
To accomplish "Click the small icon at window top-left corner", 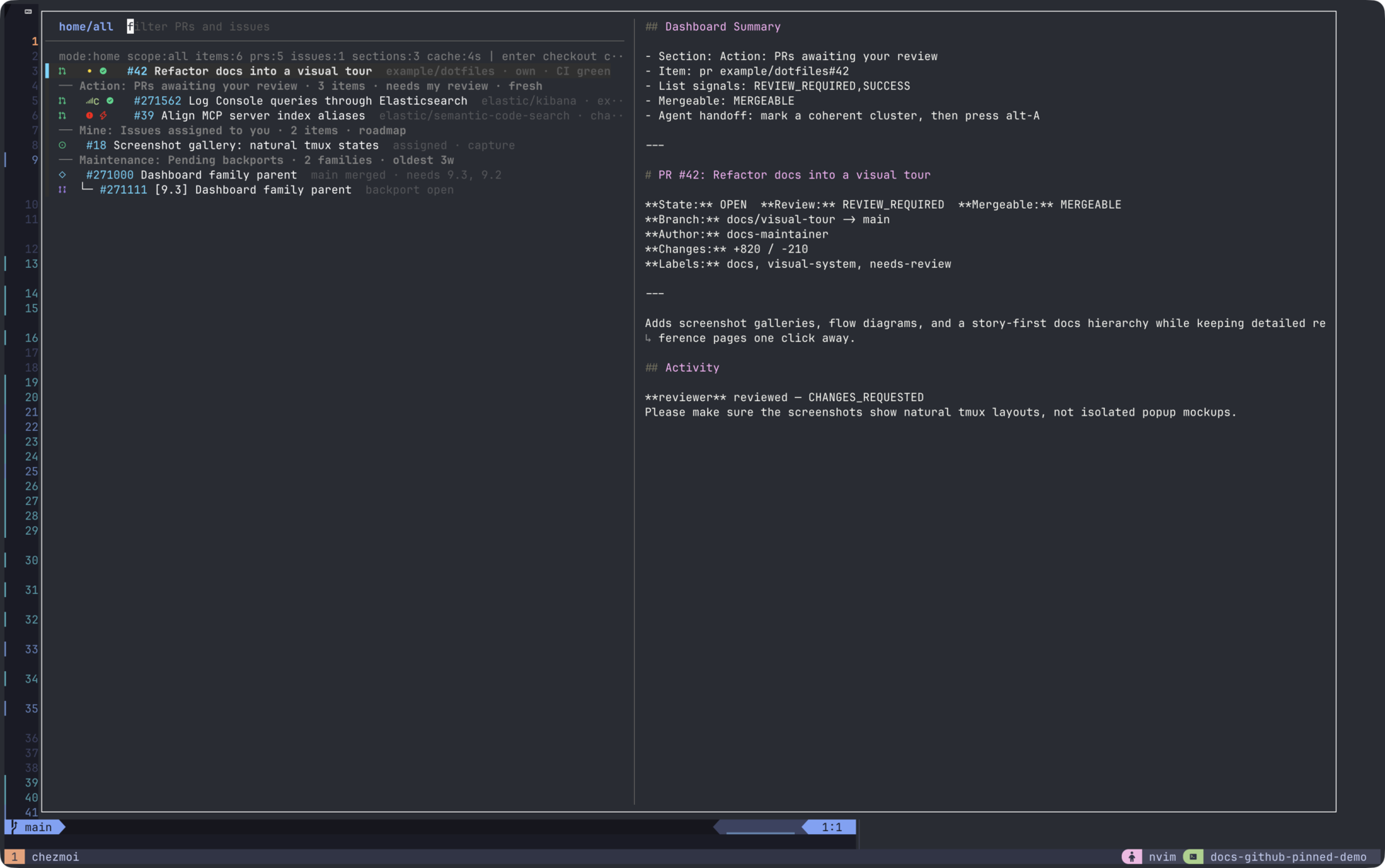I will [x=28, y=12].
